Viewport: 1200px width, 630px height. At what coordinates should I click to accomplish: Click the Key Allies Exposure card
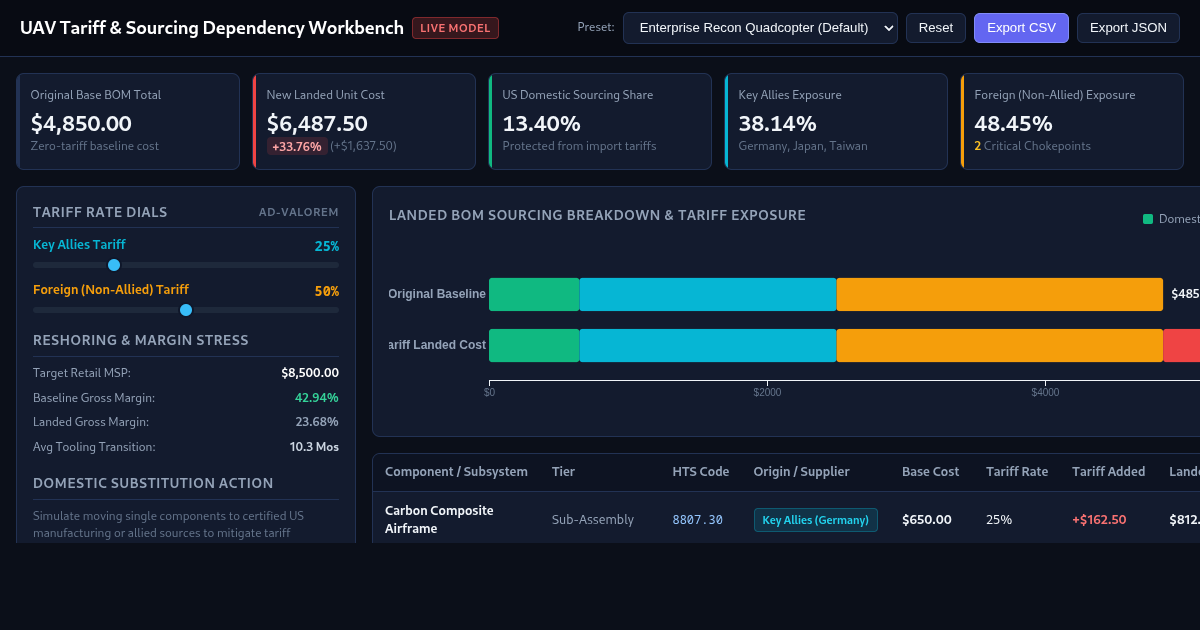click(x=836, y=121)
